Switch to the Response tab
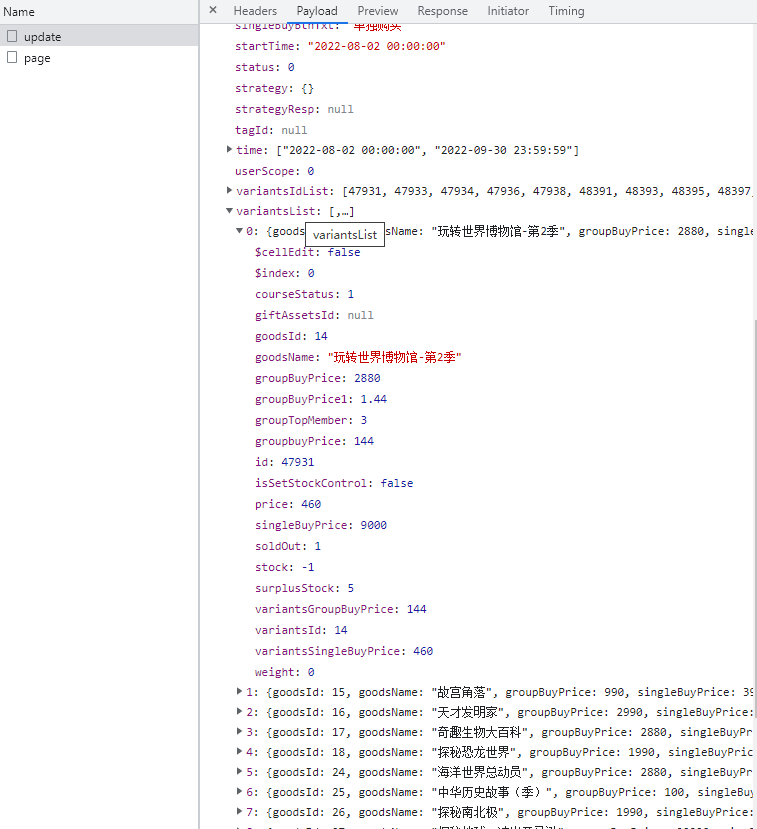This screenshot has height=829, width=757. tap(442, 11)
